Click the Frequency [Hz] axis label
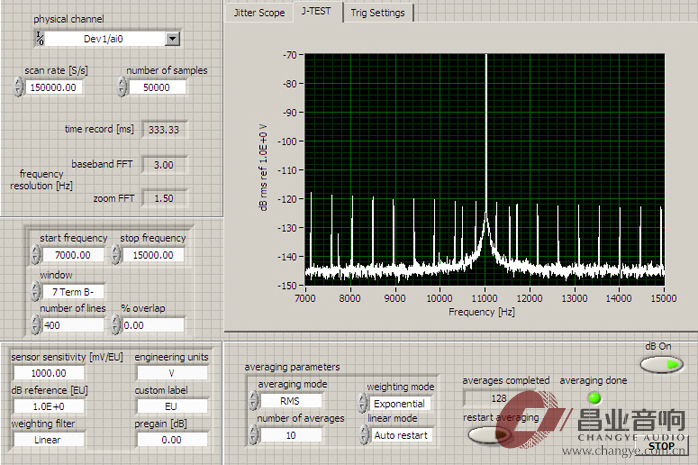Image resolution: width=698 pixels, height=465 pixels. coord(481,312)
